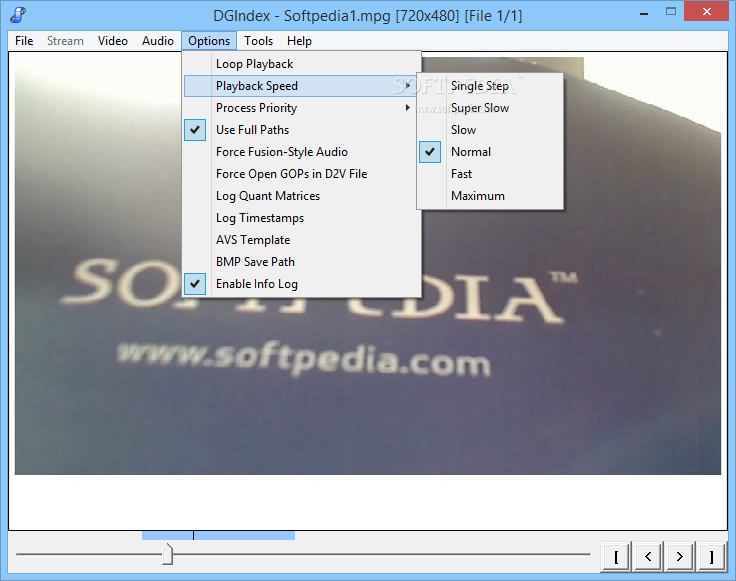The width and height of the screenshot is (736, 581).
Task: Enable Loop Playback option
Action: [x=302, y=64]
